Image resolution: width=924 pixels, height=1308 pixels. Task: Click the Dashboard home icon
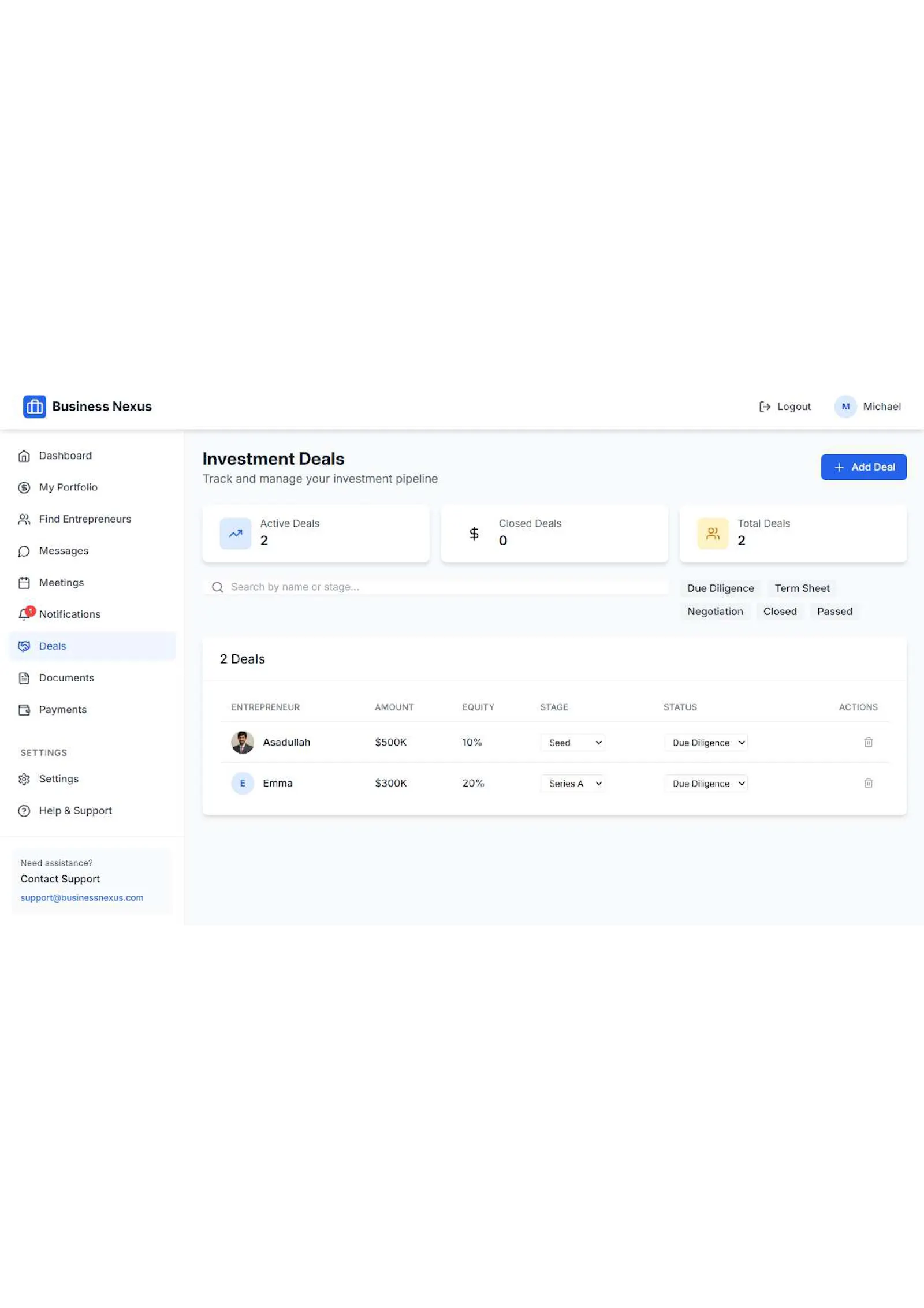pos(24,456)
